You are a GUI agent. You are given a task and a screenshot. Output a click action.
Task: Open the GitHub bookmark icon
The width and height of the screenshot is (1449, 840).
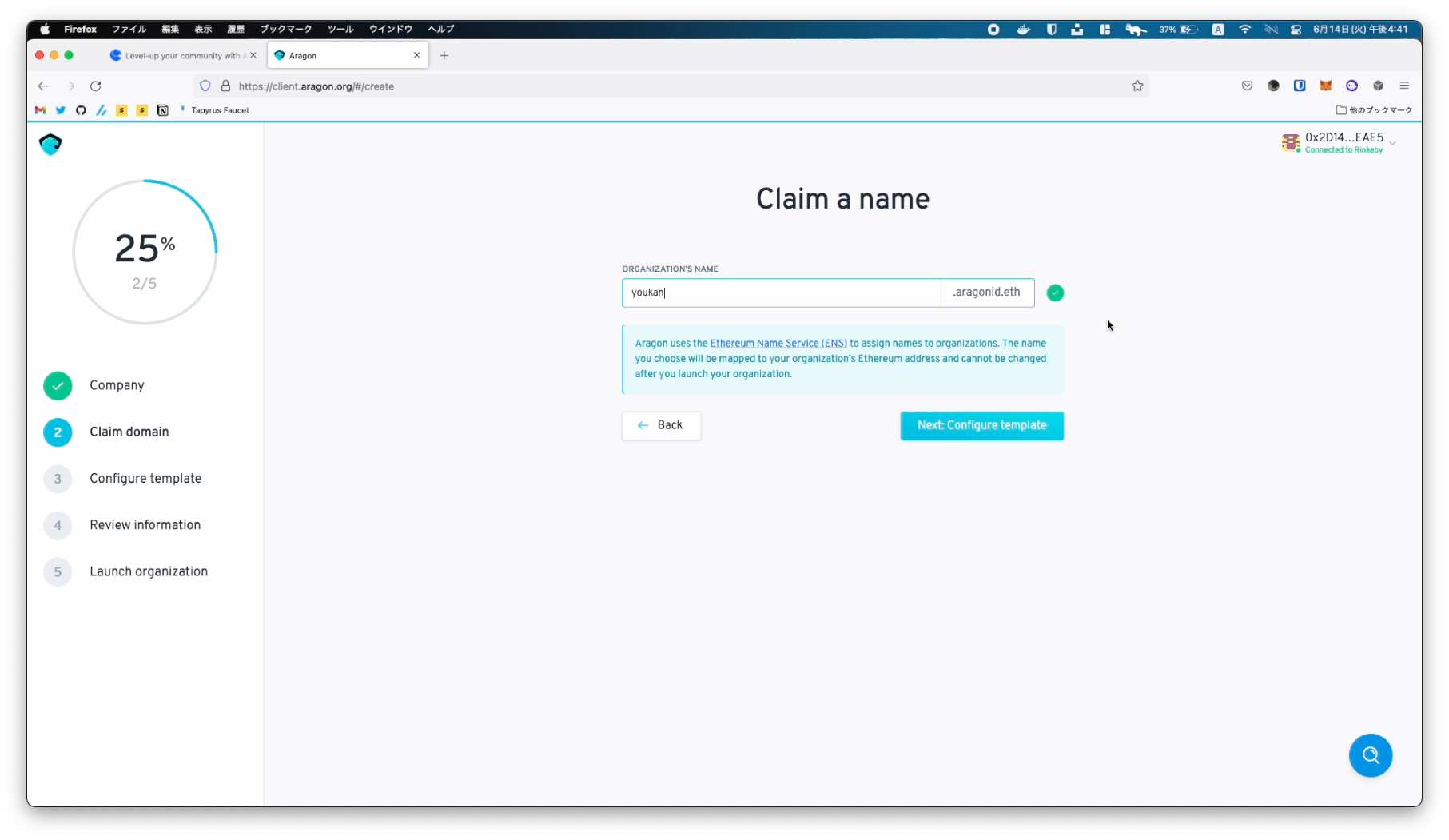(x=81, y=110)
